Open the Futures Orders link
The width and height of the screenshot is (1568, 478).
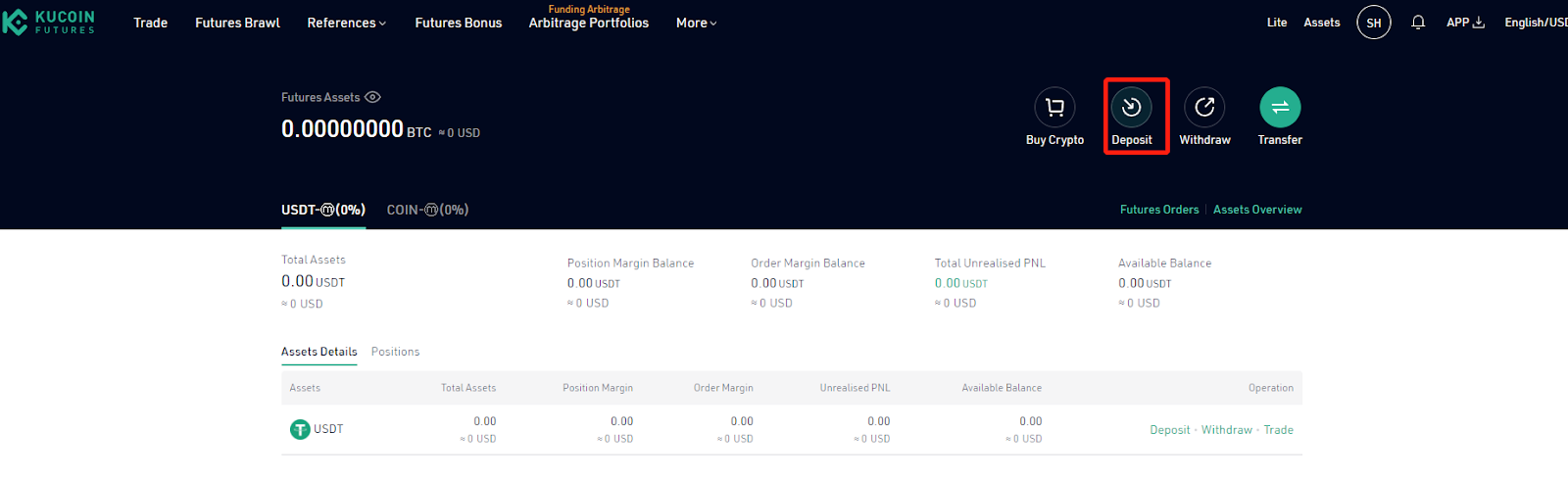[x=1159, y=210]
